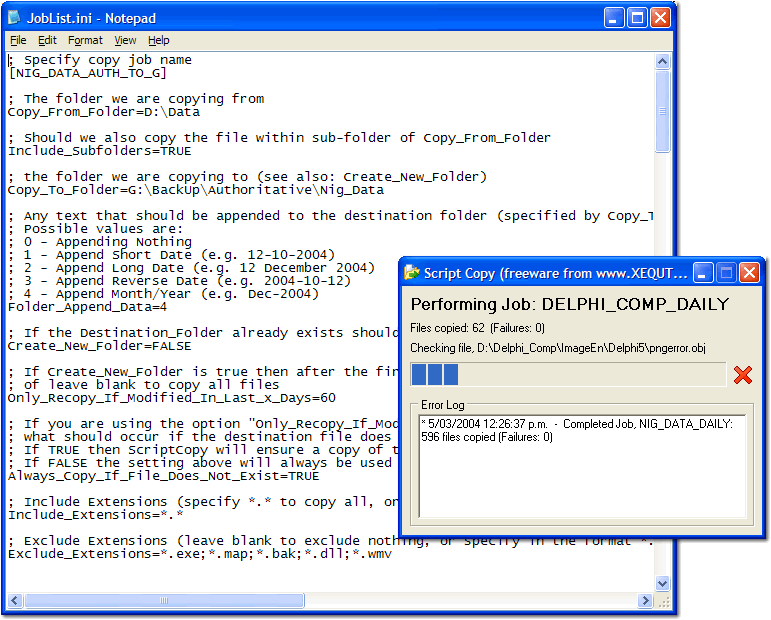Click the horizontal scrollbar right arrow
The height and width of the screenshot is (620, 771).
(645, 600)
